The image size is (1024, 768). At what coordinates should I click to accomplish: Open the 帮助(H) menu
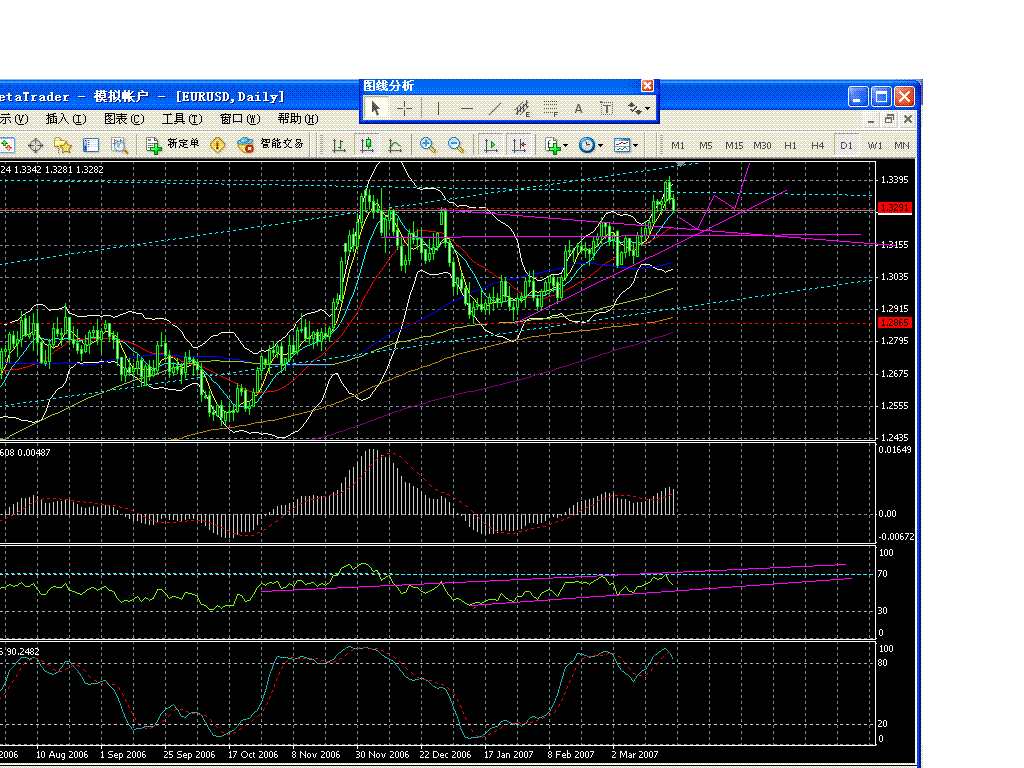pos(297,119)
